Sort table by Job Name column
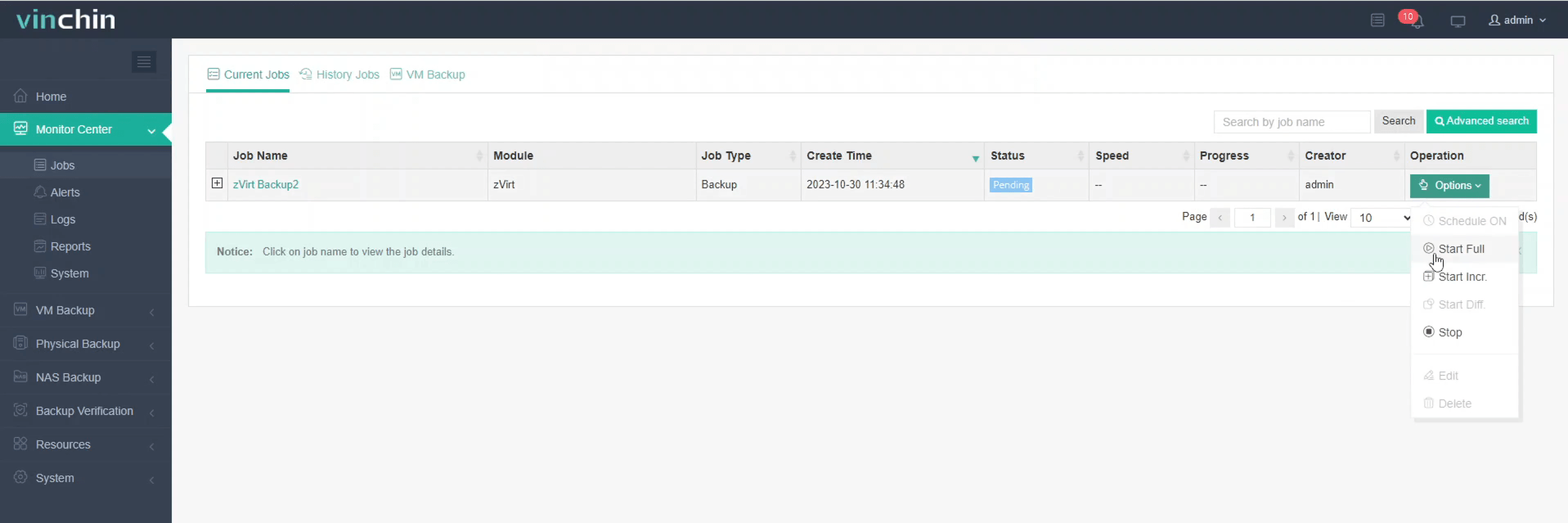Viewport: 1568px width, 523px height. 357,156
